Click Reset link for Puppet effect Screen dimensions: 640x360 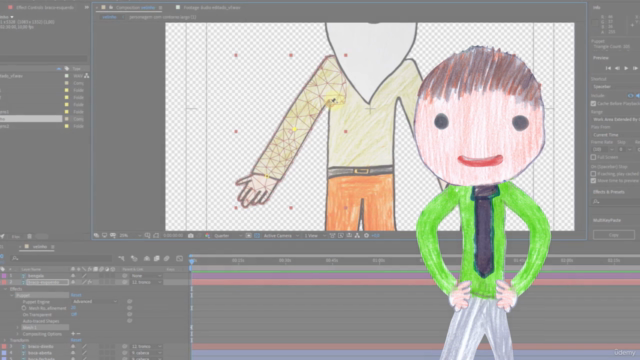(76, 295)
